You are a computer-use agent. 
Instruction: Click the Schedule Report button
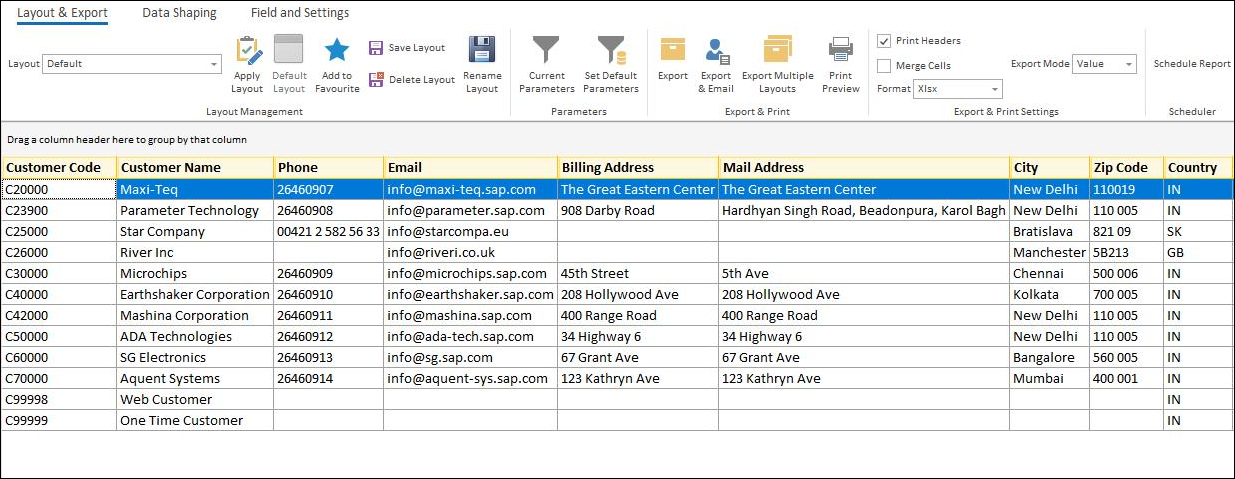1192,64
